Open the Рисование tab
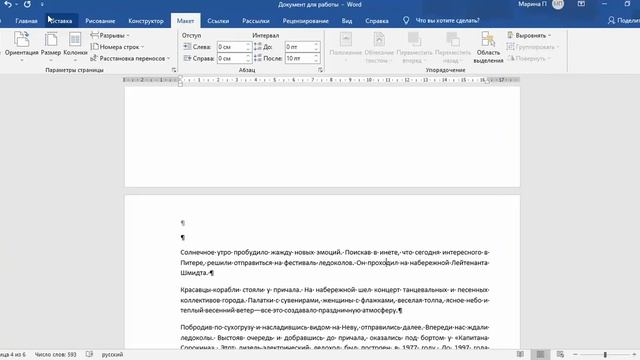640x360 pixels. click(x=100, y=21)
